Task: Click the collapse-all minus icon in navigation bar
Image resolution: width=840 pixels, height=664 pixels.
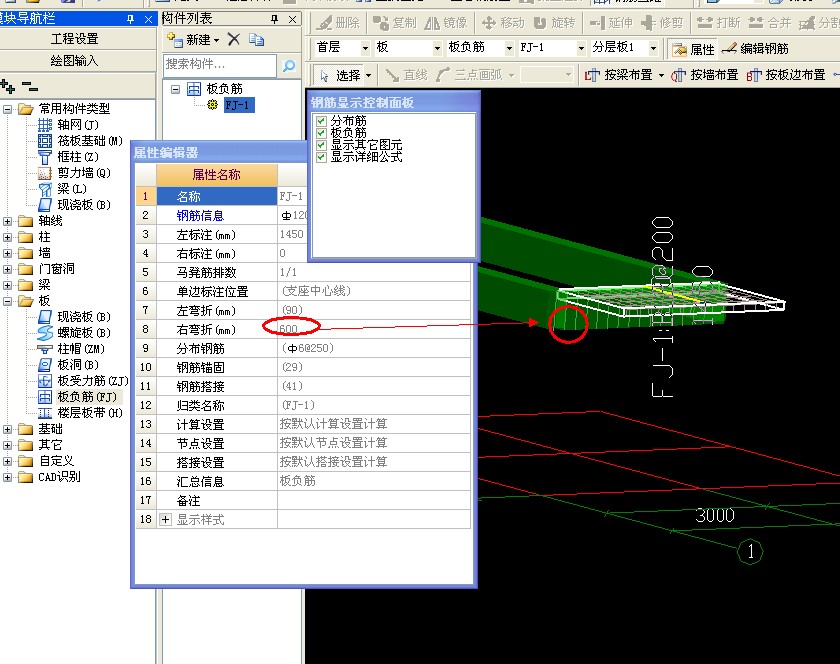Action: point(29,86)
